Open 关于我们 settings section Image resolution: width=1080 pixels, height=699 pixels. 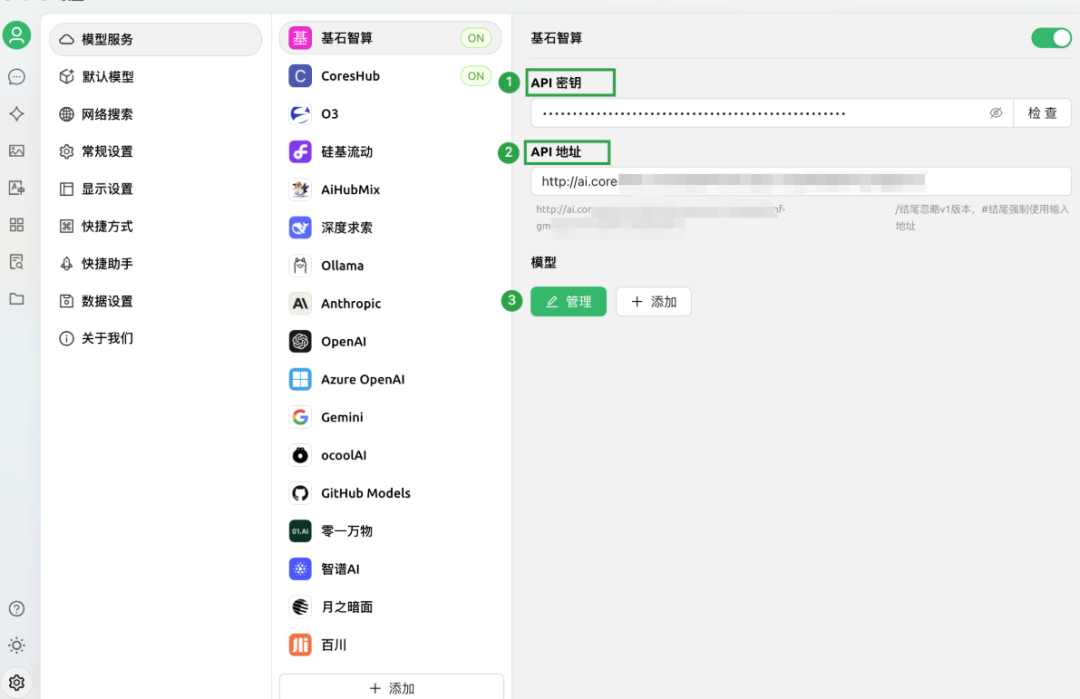(156, 338)
